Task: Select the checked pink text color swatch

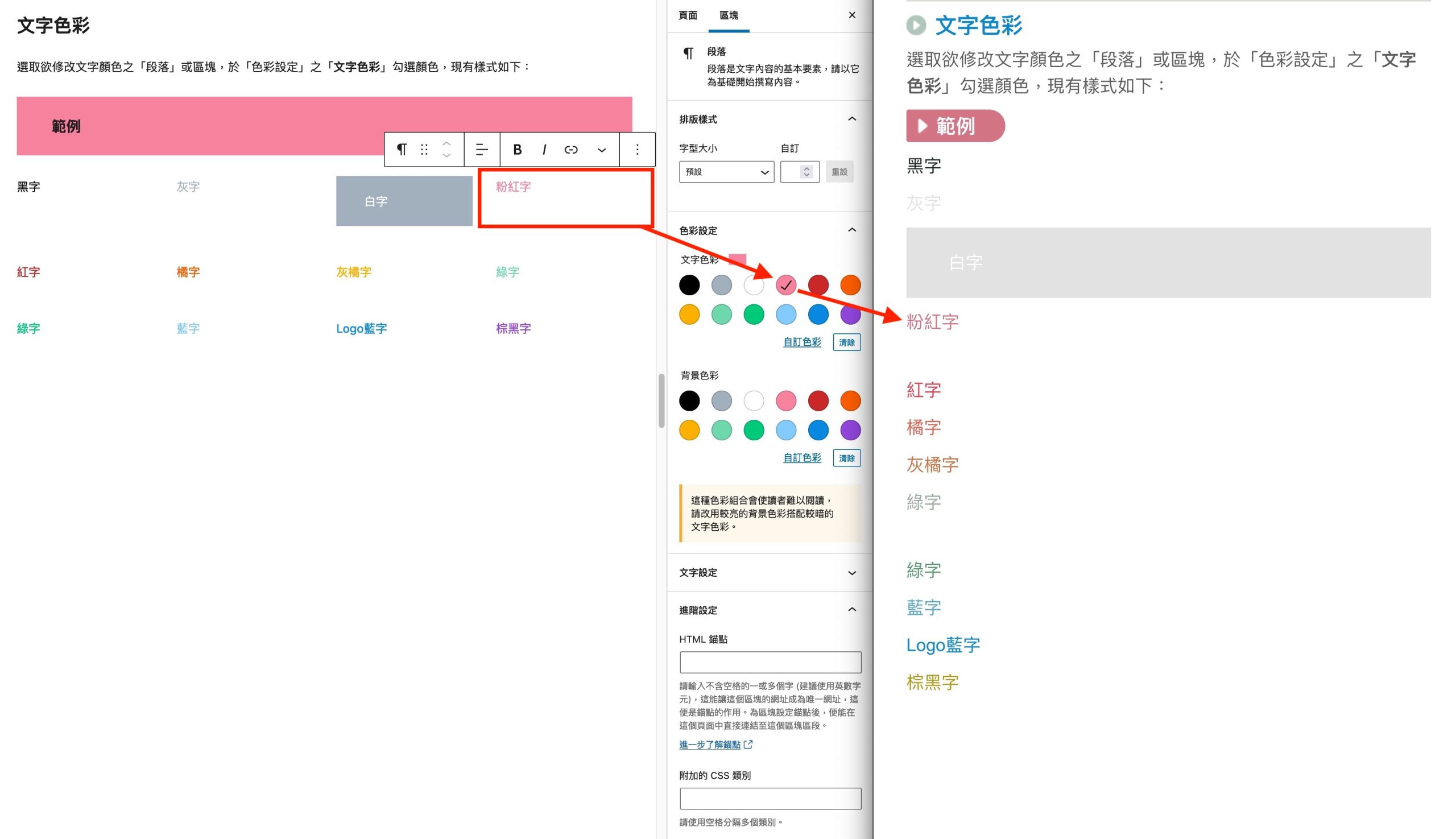Action: coord(786,284)
